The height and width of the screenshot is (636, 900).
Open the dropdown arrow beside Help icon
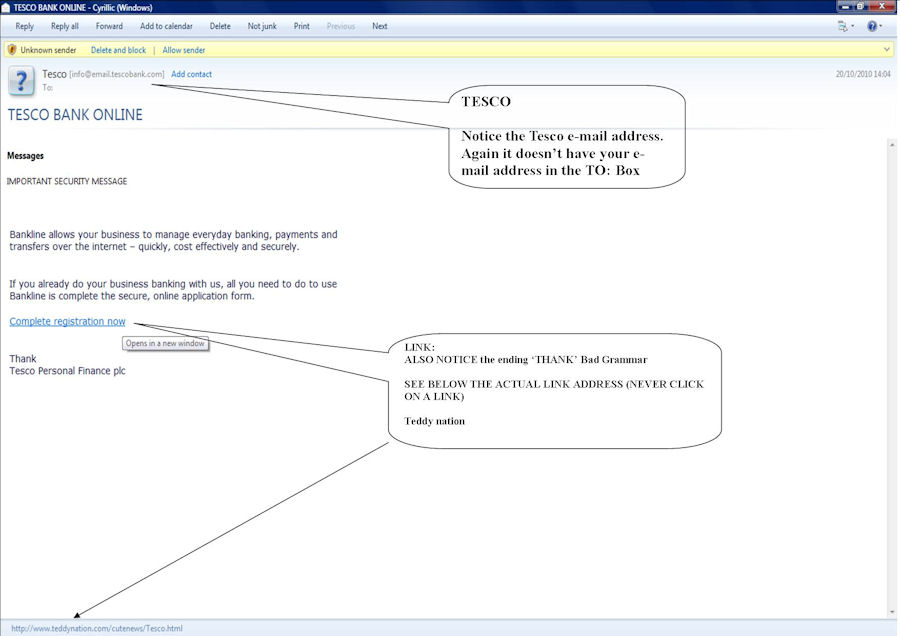pos(883,27)
